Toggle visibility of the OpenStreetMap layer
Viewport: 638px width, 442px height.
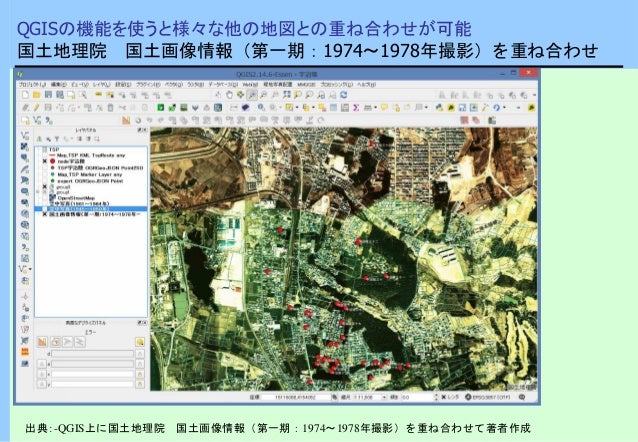[45, 198]
